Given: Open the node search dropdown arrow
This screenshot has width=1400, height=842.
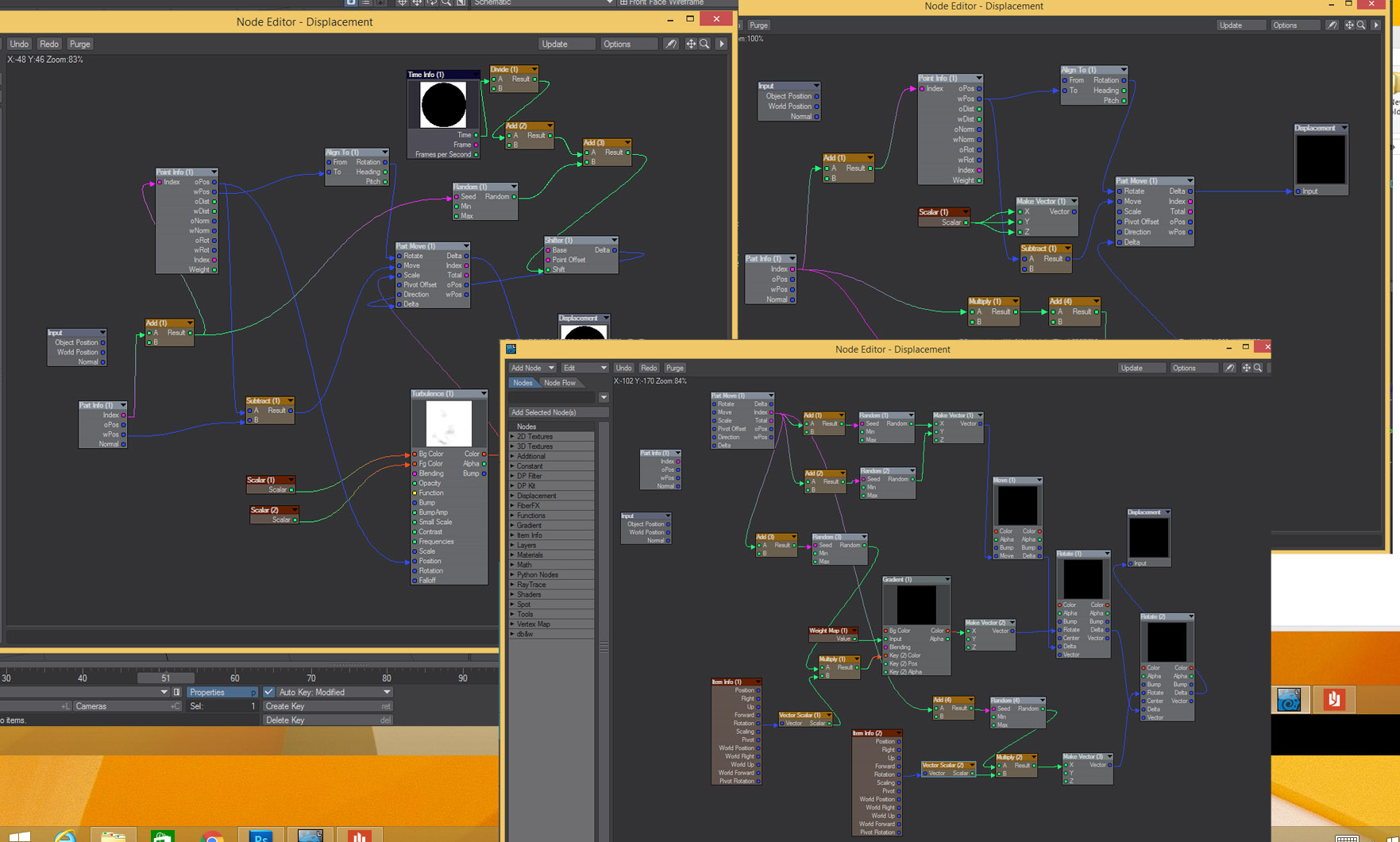Looking at the screenshot, I should 604,397.
